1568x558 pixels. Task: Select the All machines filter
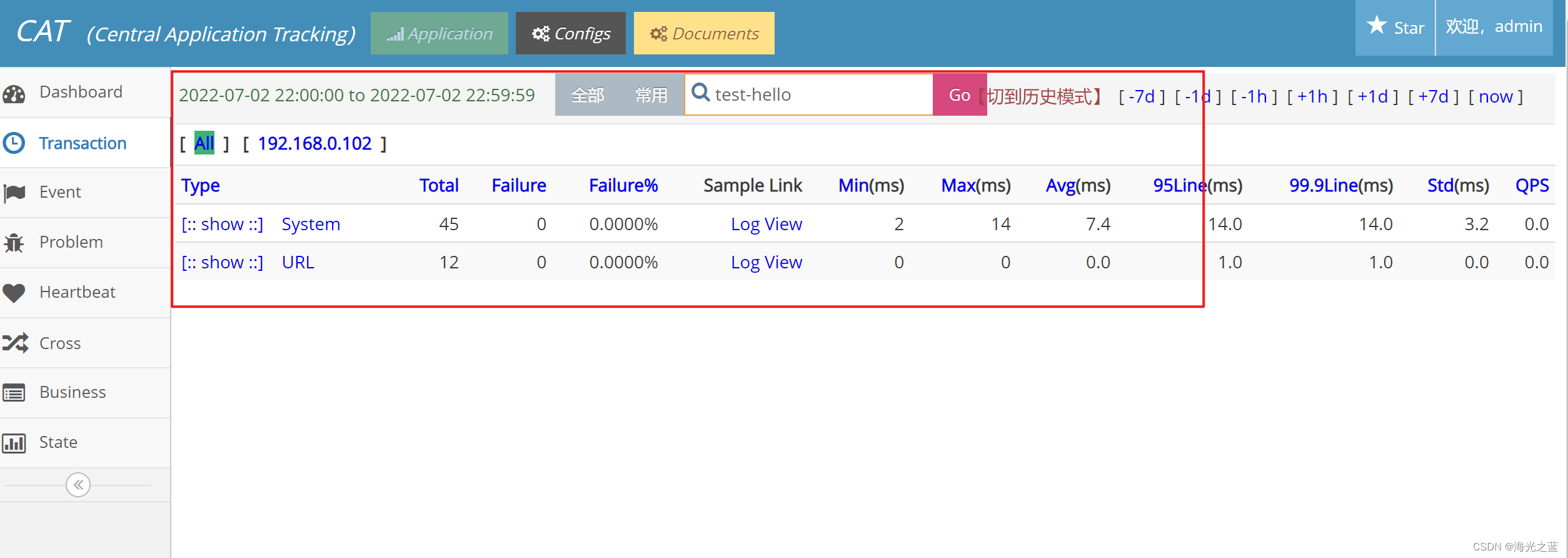(204, 143)
